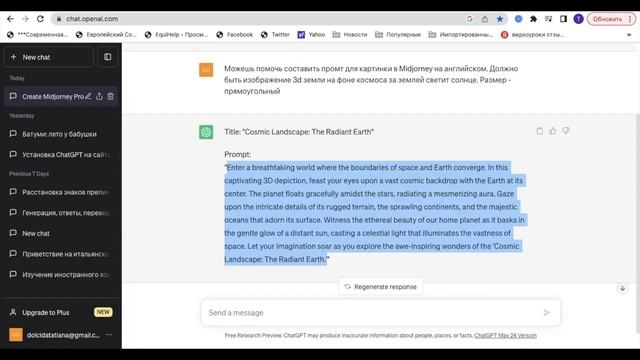Click the Previous 7 Days label
Screen dimensions: 640x360
pyautogui.click(x=29, y=173)
